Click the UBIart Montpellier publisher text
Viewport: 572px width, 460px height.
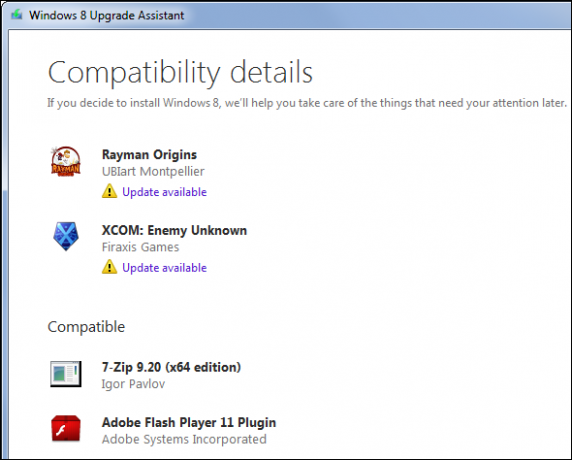coord(153,171)
